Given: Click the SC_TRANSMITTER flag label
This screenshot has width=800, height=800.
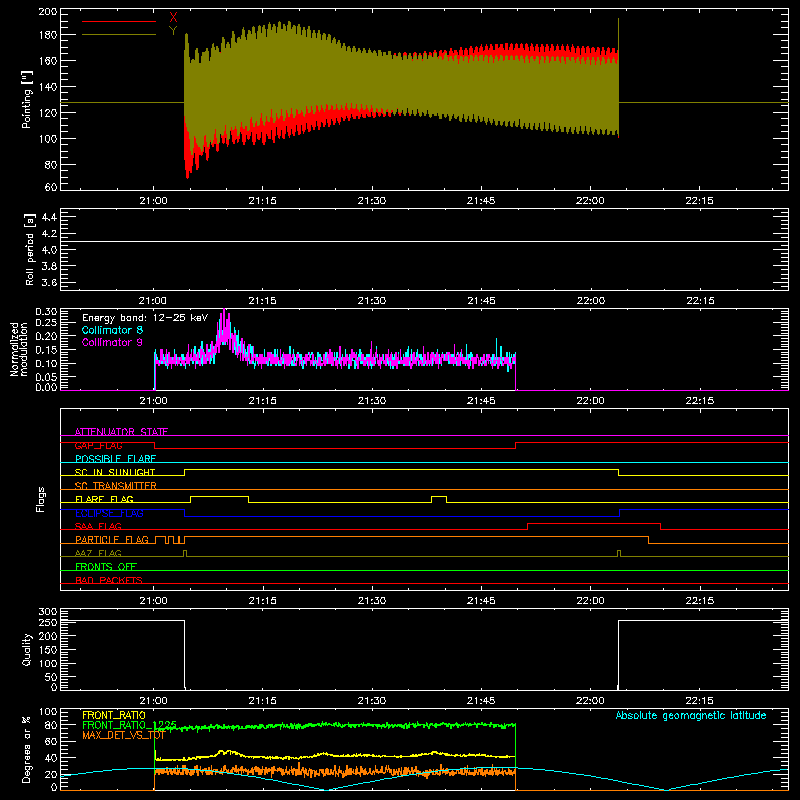Looking at the screenshot, I should (116, 486).
